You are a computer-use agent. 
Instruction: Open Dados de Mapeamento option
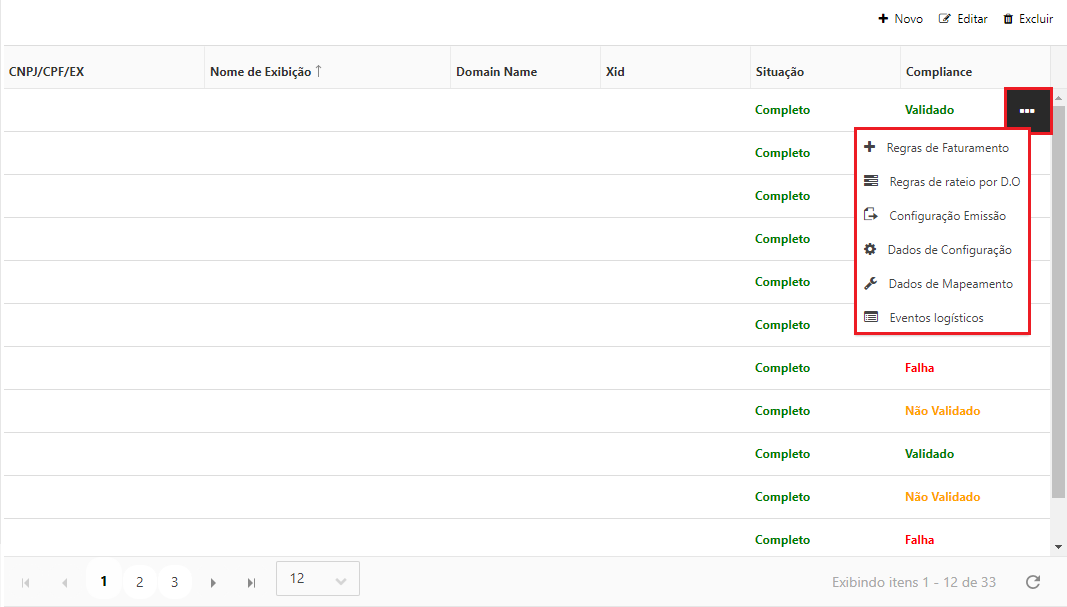coord(949,284)
